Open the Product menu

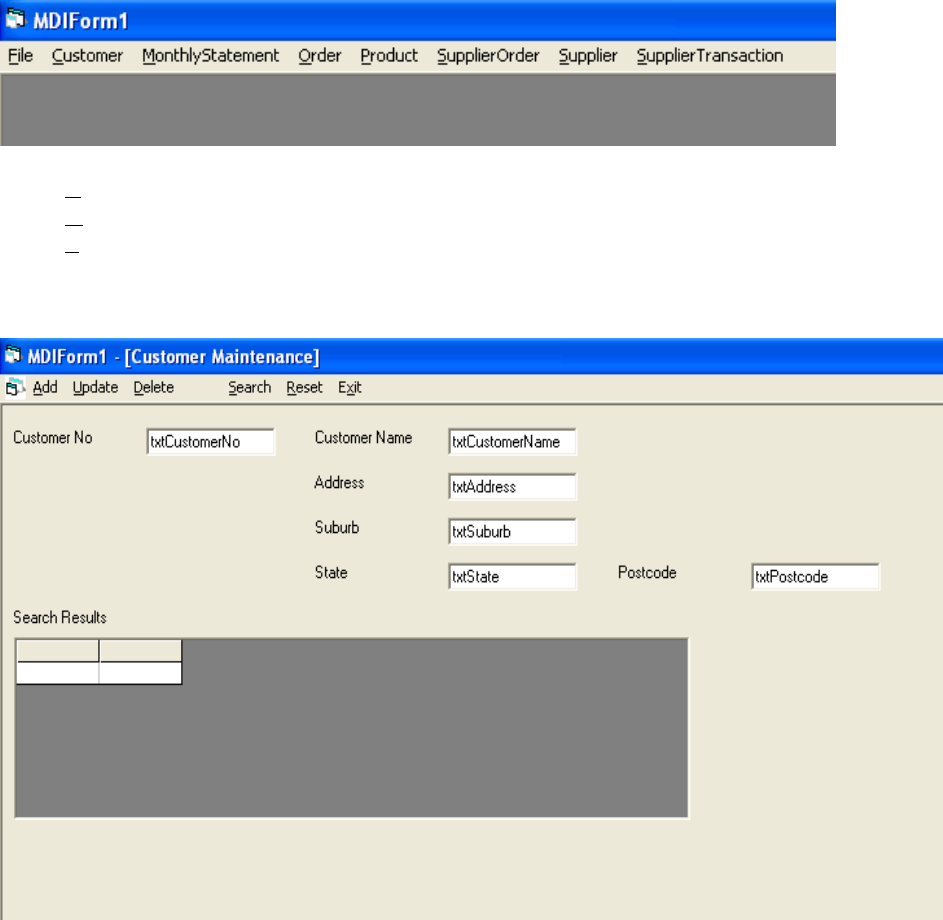pos(389,56)
